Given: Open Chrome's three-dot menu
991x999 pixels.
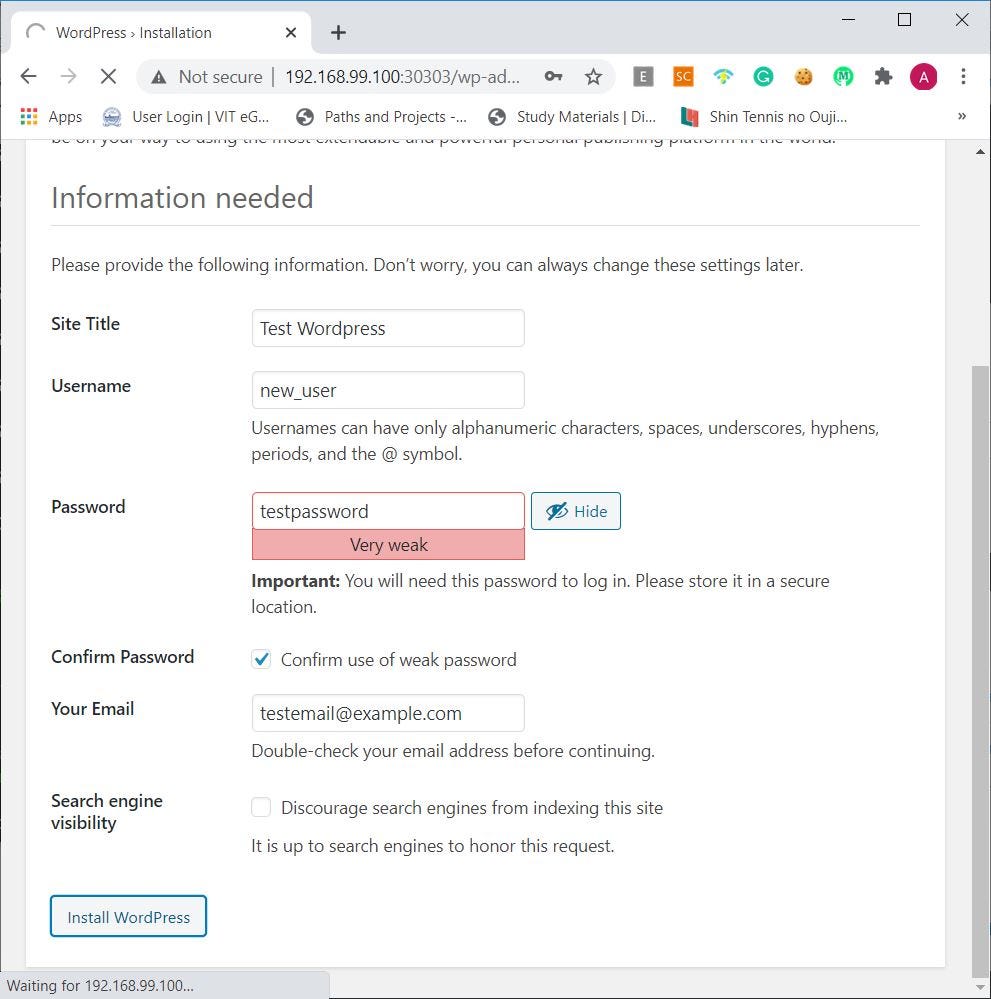Looking at the screenshot, I should point(964,77).
